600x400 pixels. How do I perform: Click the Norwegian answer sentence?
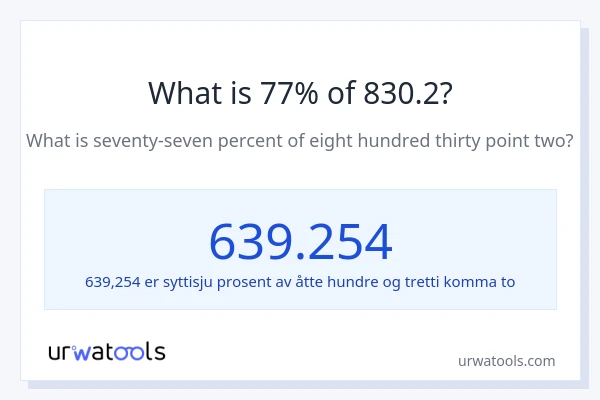tap(300, 282)
